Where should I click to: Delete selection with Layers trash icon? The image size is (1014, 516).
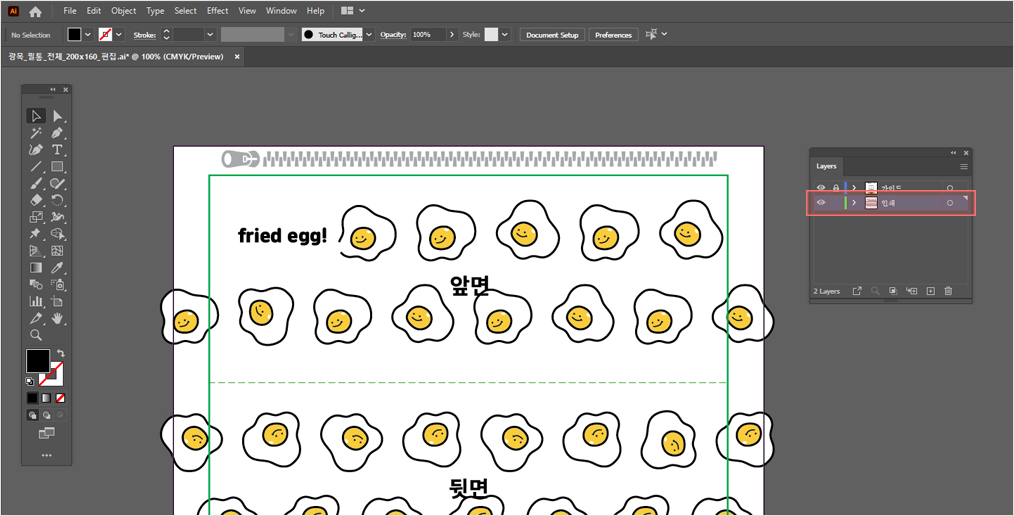[x=948, y=291]
